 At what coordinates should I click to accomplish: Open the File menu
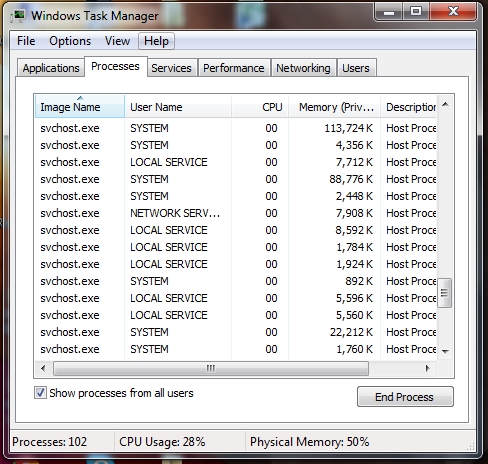(x=26, y=41)
